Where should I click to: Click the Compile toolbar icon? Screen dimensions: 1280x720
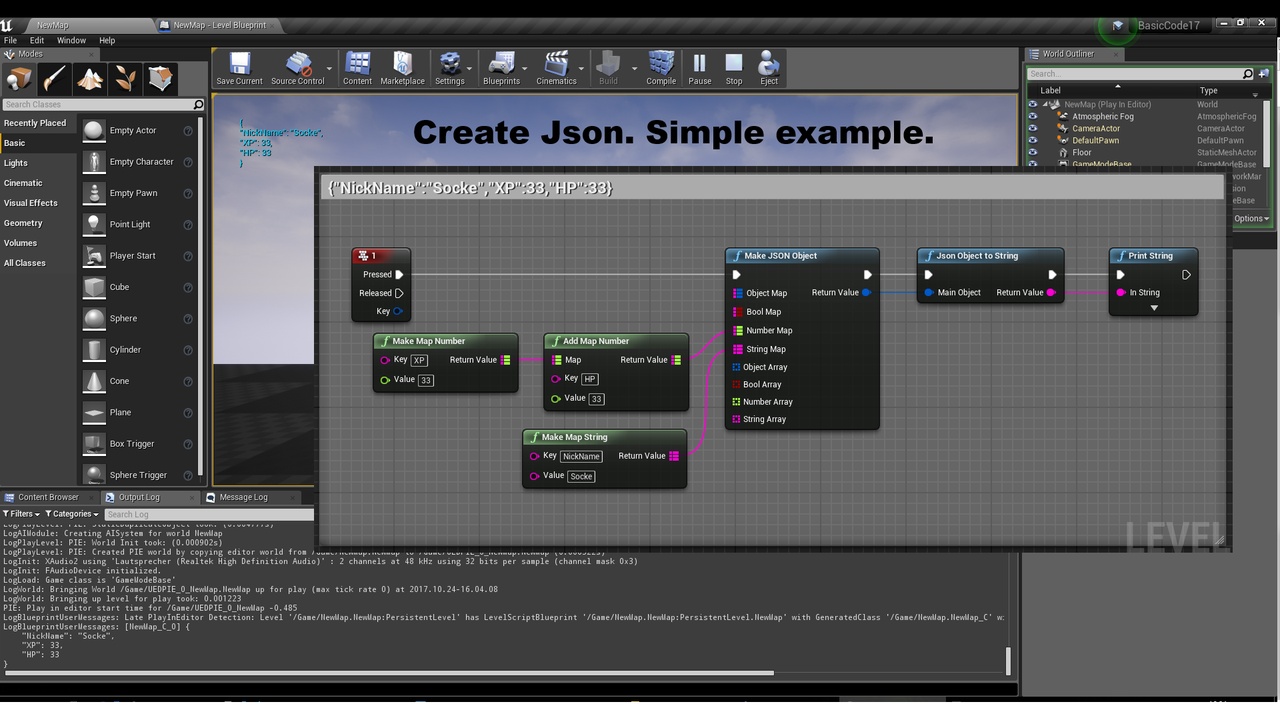click(661, 67)
